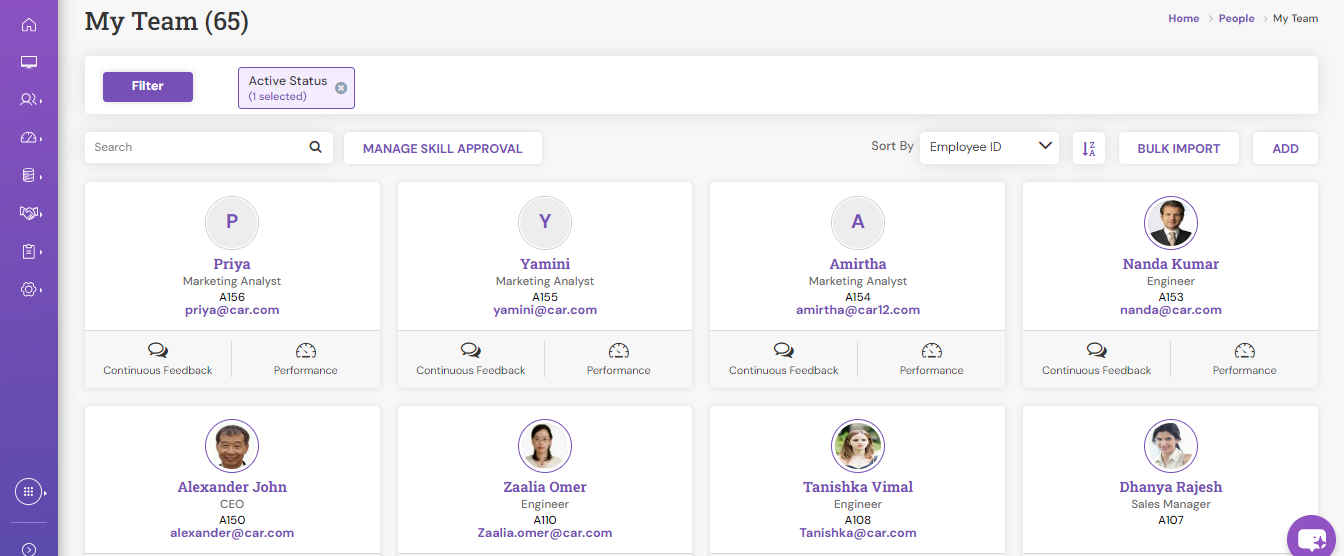Open the speedometer icon in sidebar
The image size is (1344, 556).
click(29, 137)
